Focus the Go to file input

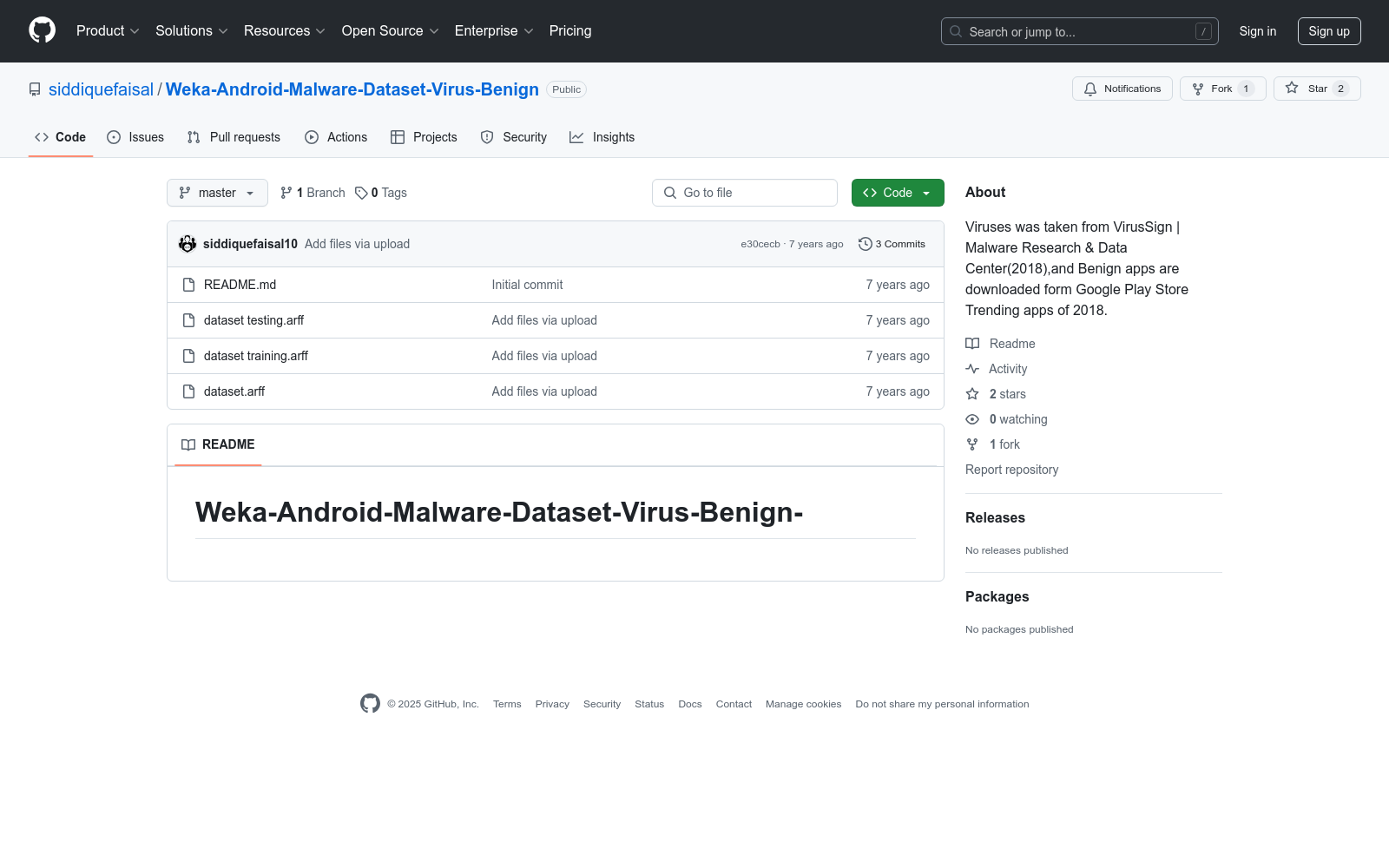[x=745, y=193]
